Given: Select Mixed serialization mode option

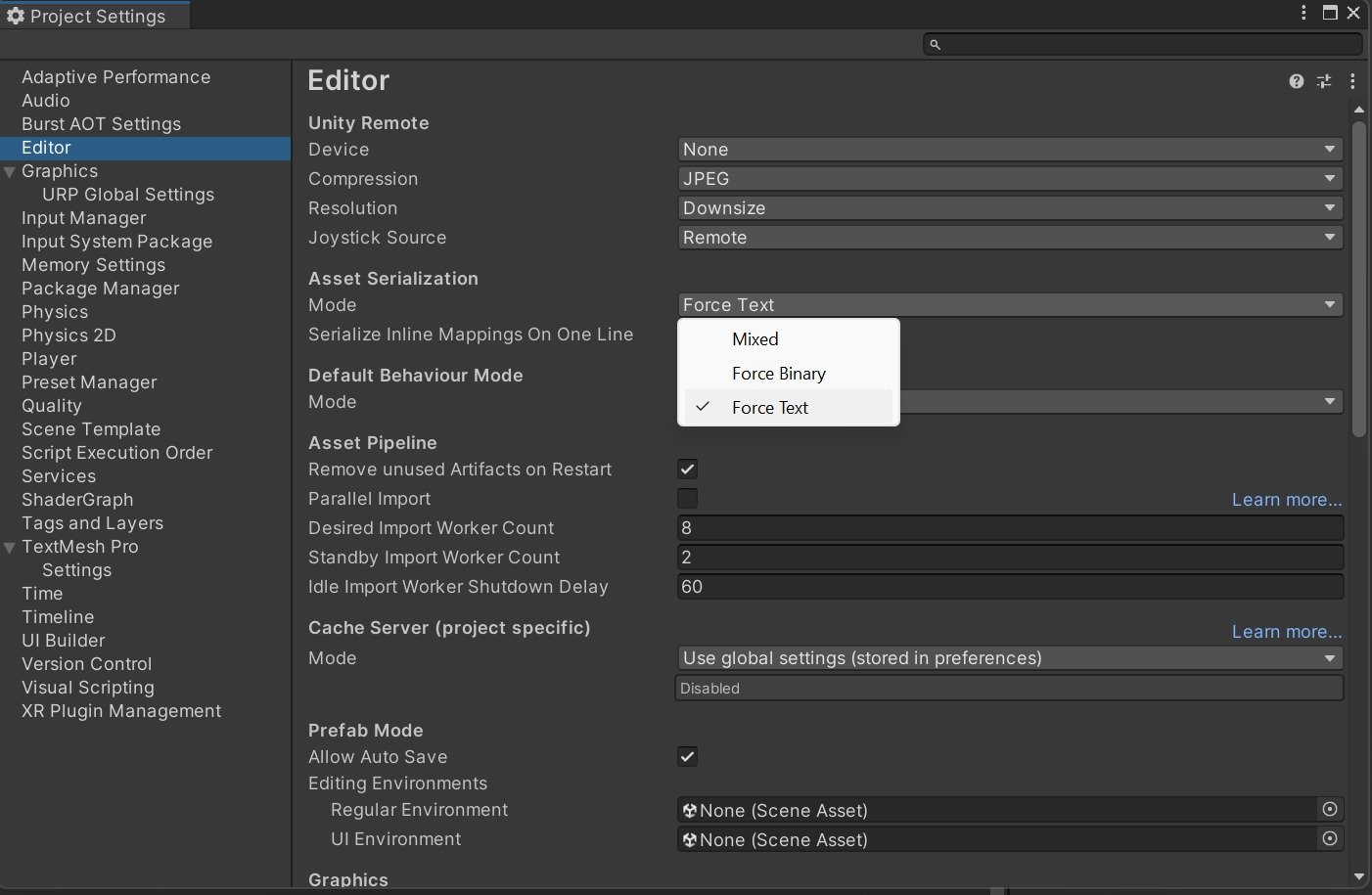Looking at the screenshot, I should pos(789,339).
